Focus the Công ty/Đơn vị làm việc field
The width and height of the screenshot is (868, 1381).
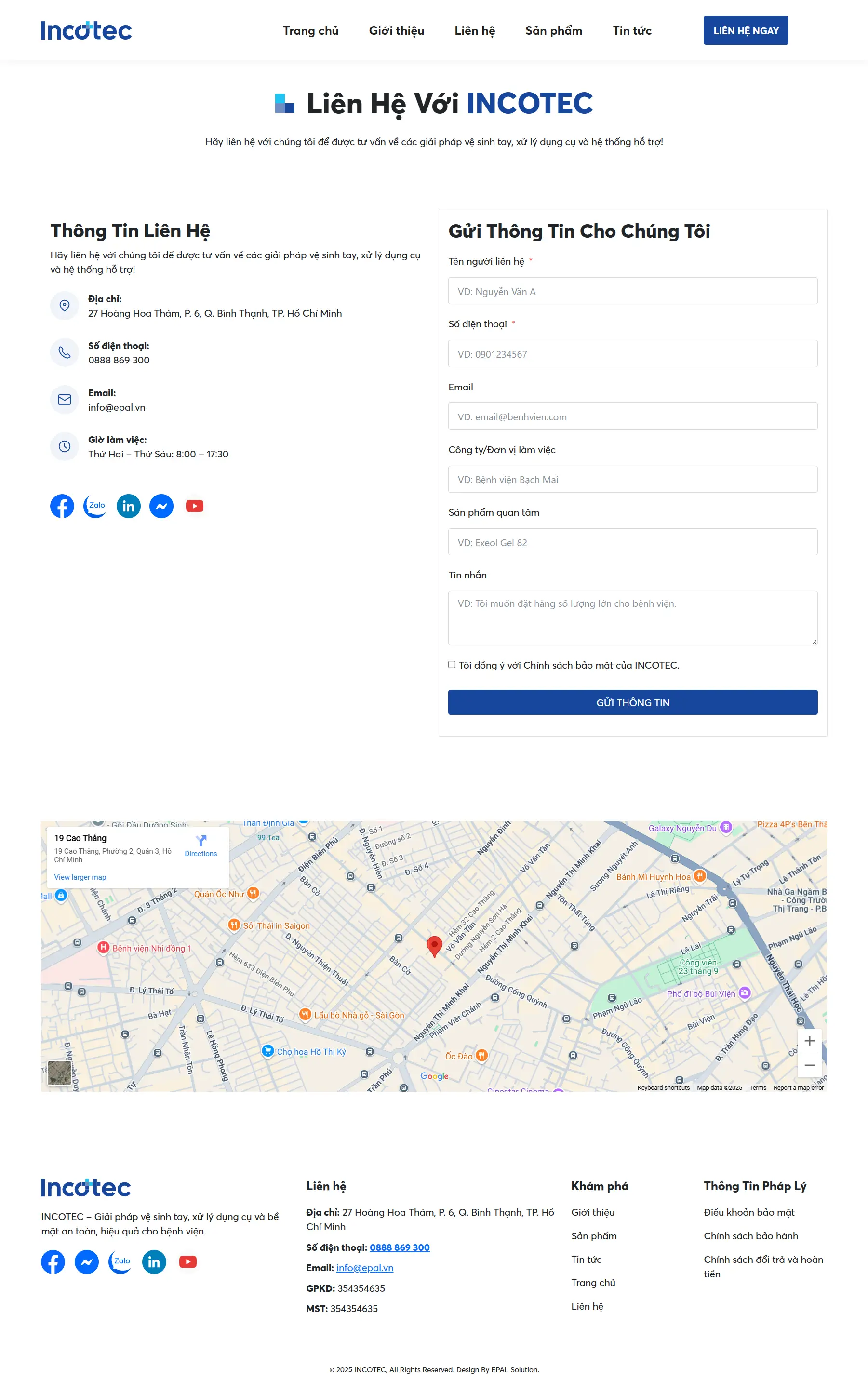click(633, 480)
